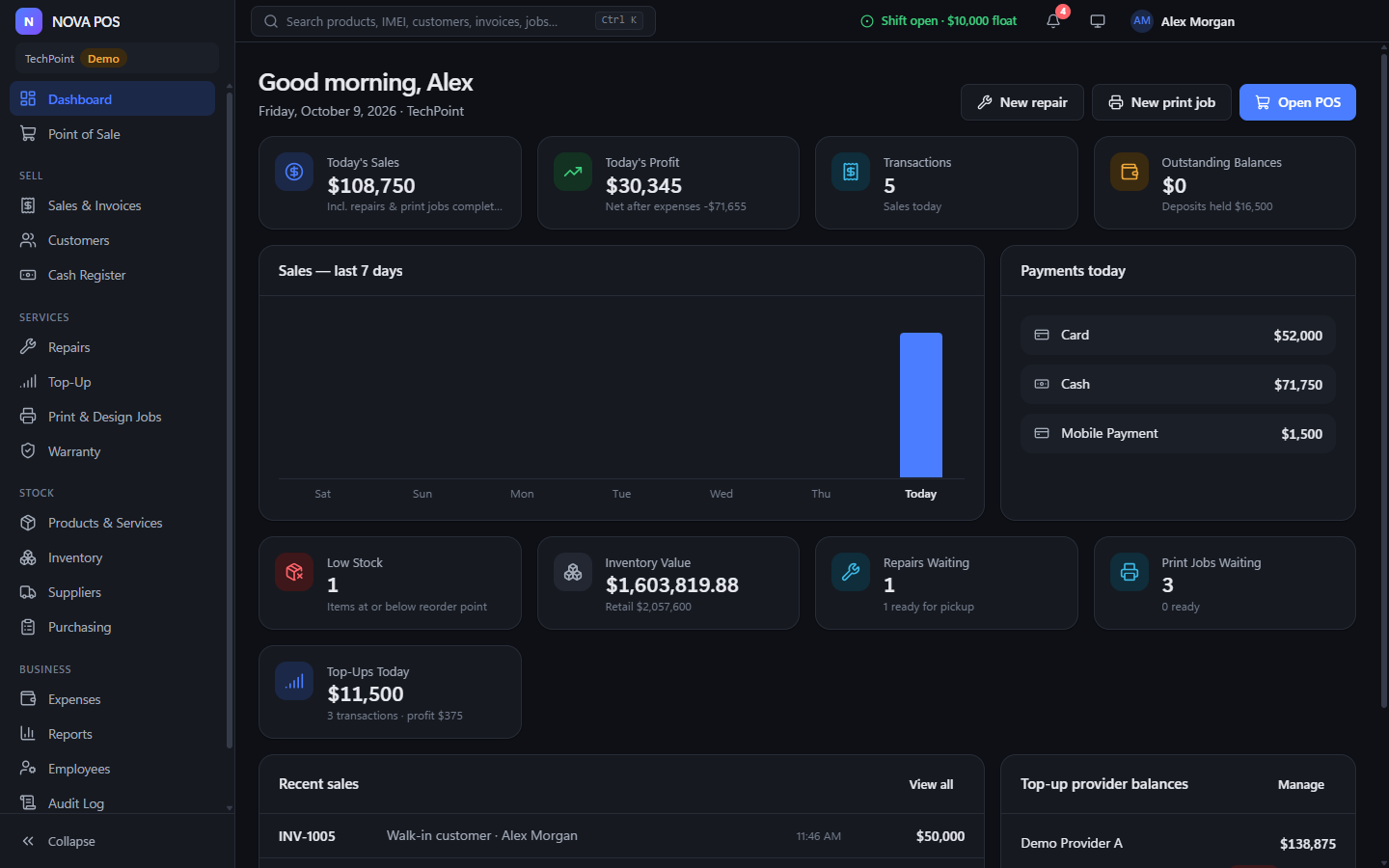Click the Today bar in sales chart

click(x=920, y=405)
